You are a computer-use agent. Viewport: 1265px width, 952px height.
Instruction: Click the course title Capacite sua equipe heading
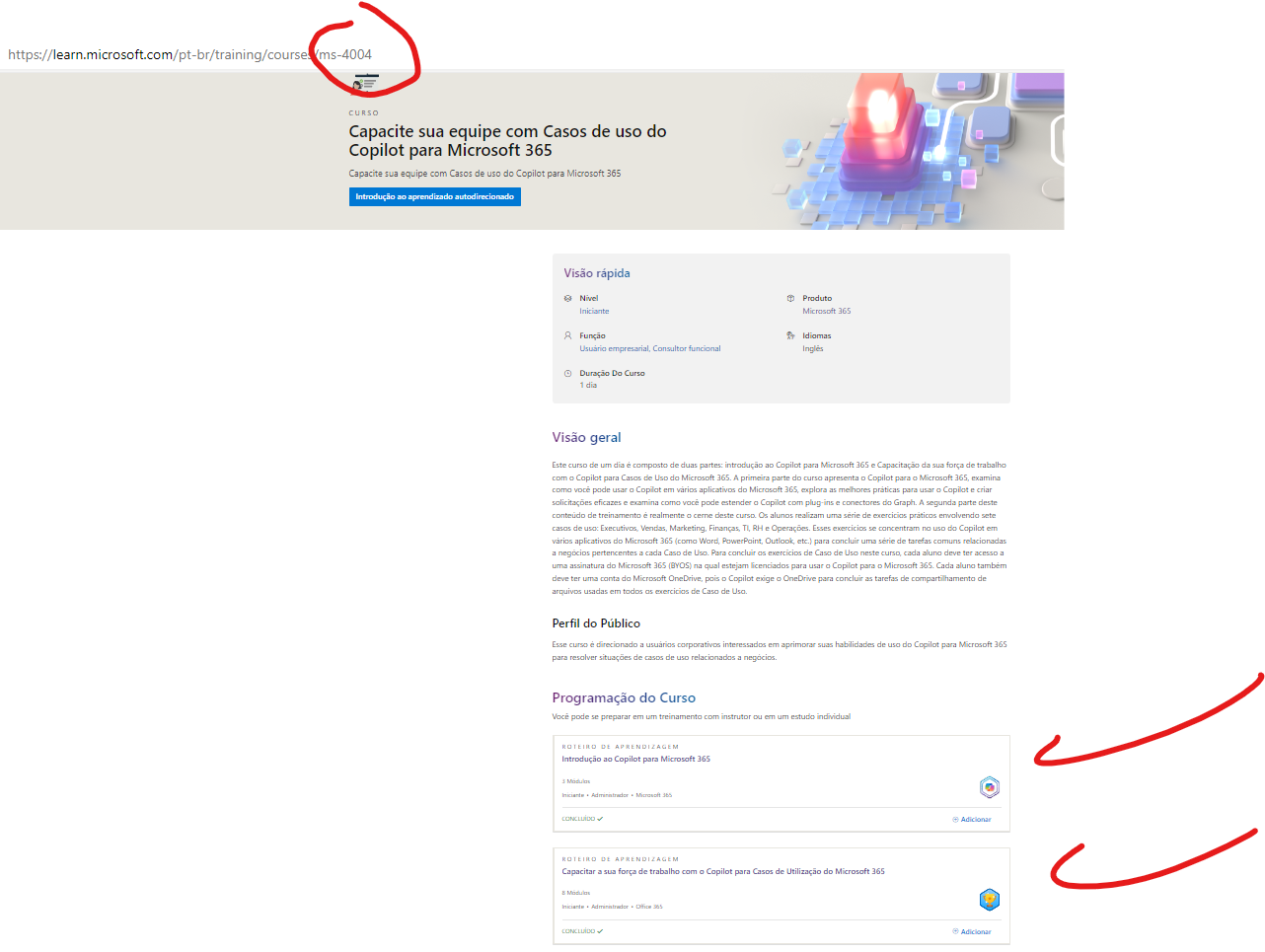tap(507, 140)
